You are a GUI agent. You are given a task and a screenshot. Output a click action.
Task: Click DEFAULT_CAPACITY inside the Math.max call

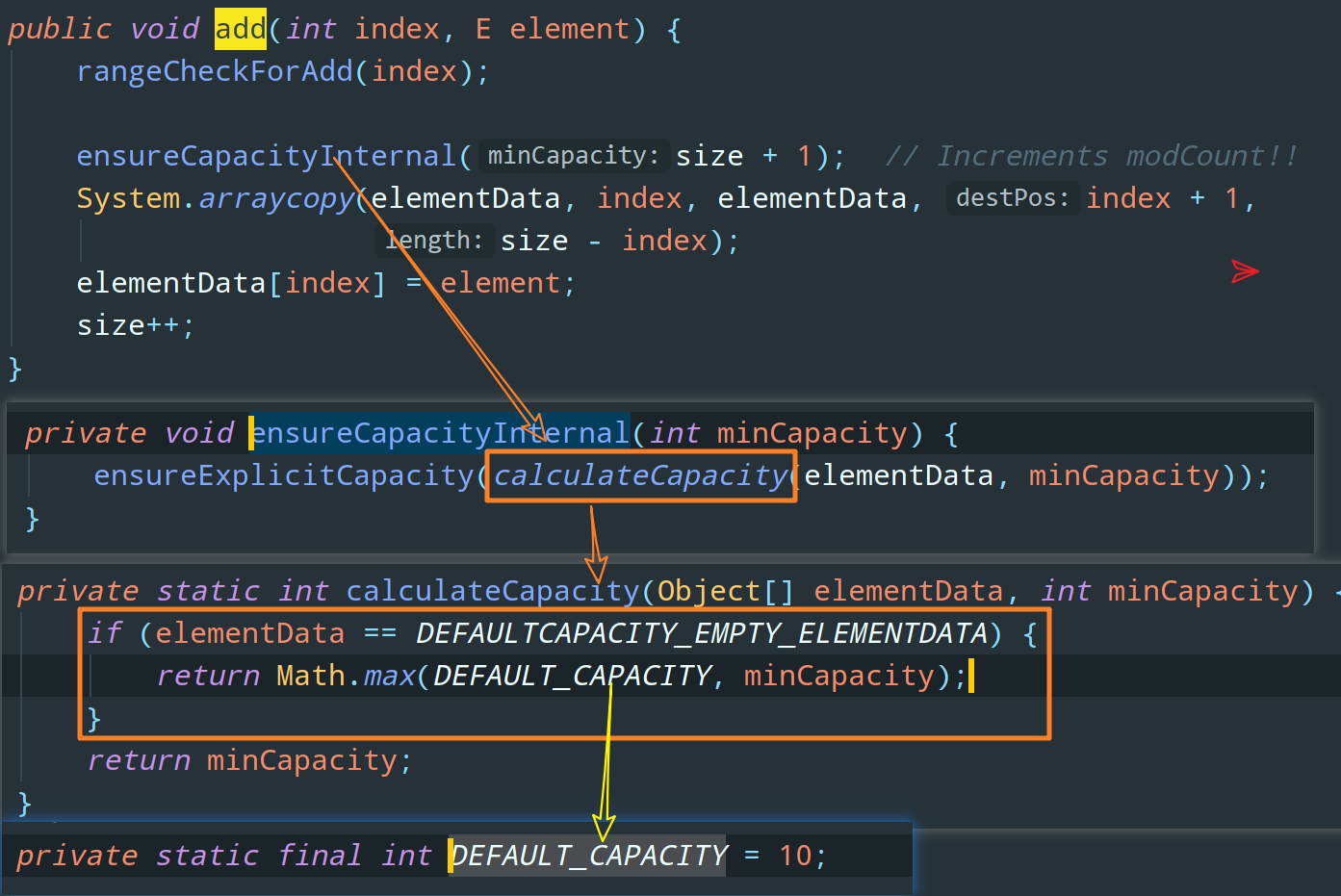(x=572, y=676)
